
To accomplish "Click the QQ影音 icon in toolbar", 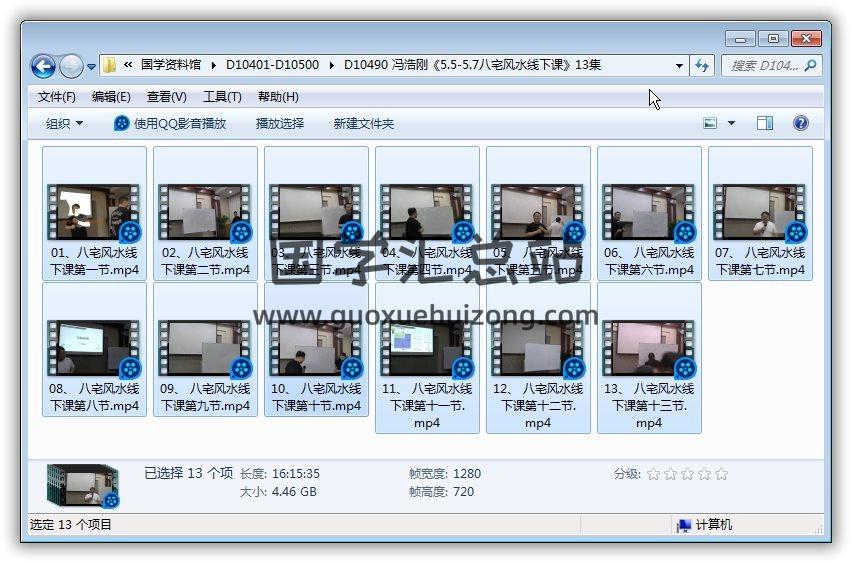I will click(x=122, y=123).
